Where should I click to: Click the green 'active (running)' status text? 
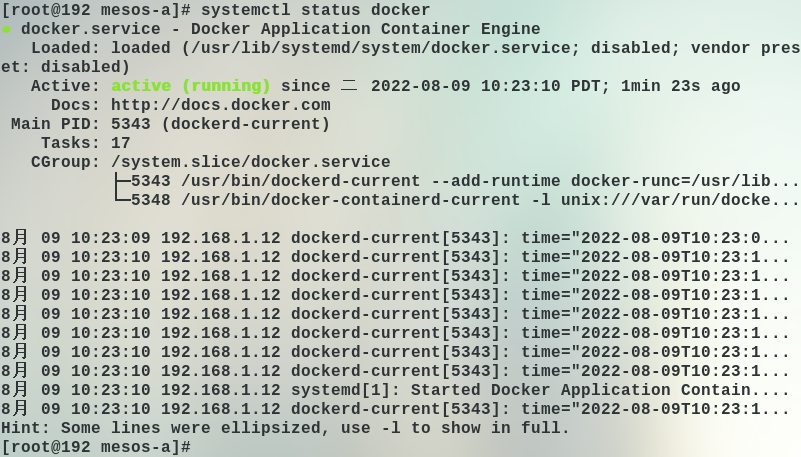[x=191, y=86]
